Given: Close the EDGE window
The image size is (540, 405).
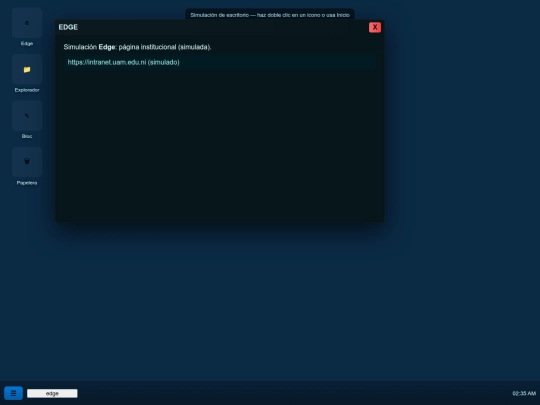Looking at the screenshot, I should point(375,27).
